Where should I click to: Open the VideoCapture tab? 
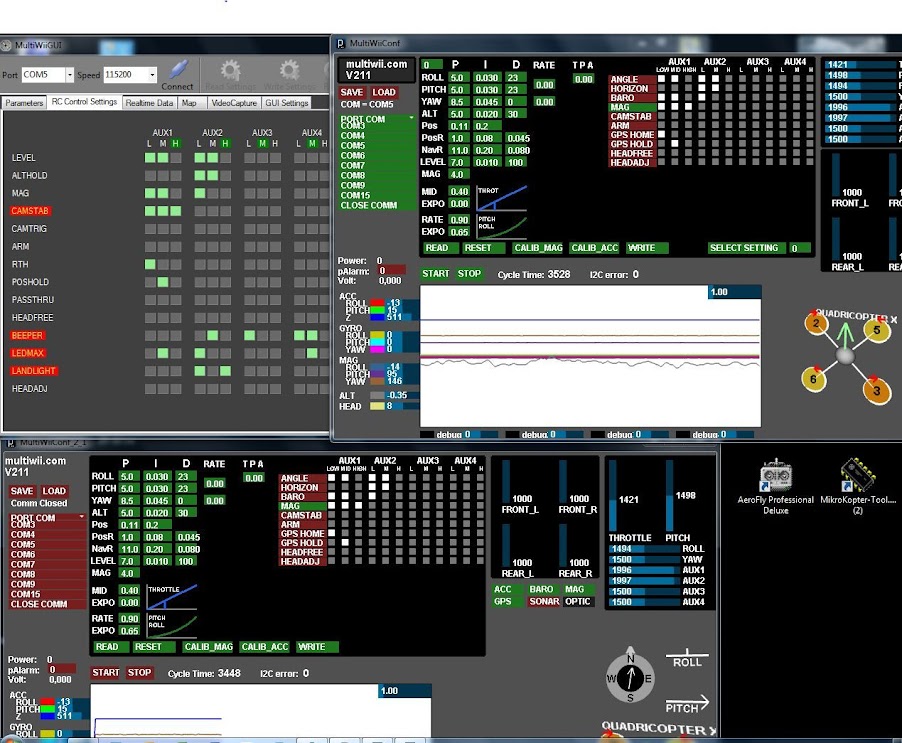pos(234,103)
